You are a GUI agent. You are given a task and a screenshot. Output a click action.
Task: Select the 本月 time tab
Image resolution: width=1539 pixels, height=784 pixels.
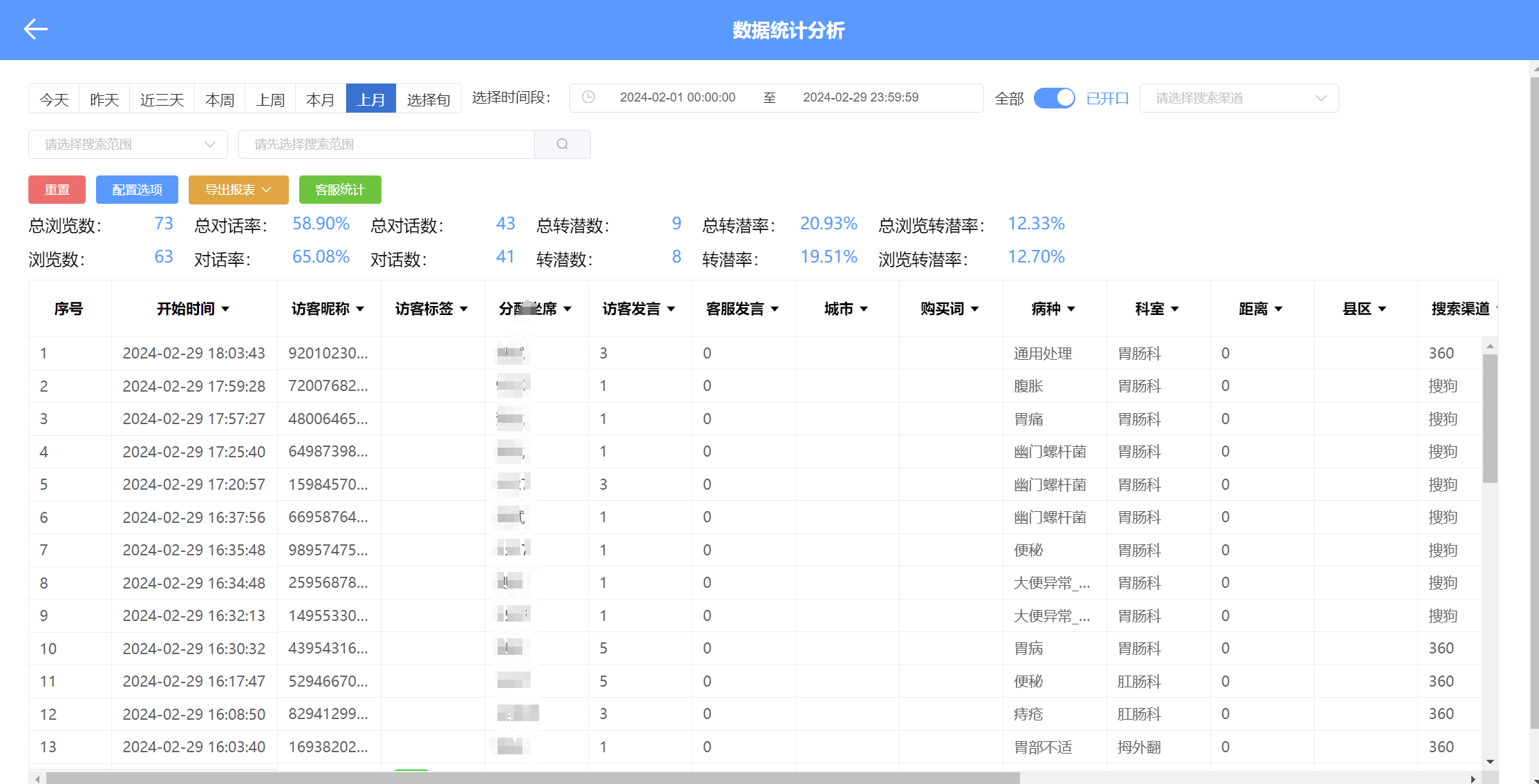click(321, 99)
